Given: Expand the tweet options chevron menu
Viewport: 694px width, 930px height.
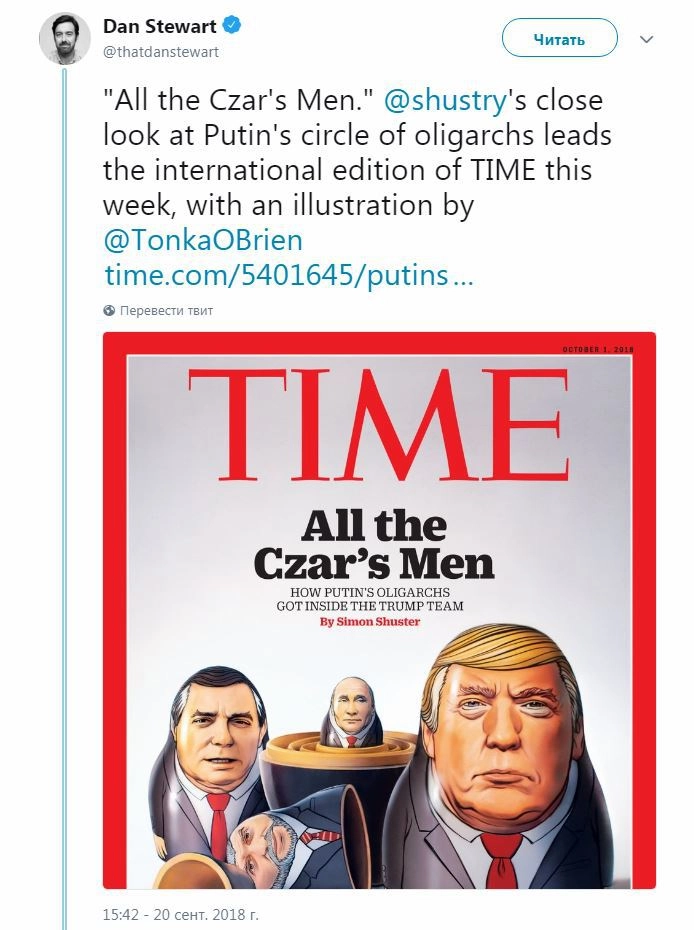Looking at the screenshot, I should [x=646, y=40].
